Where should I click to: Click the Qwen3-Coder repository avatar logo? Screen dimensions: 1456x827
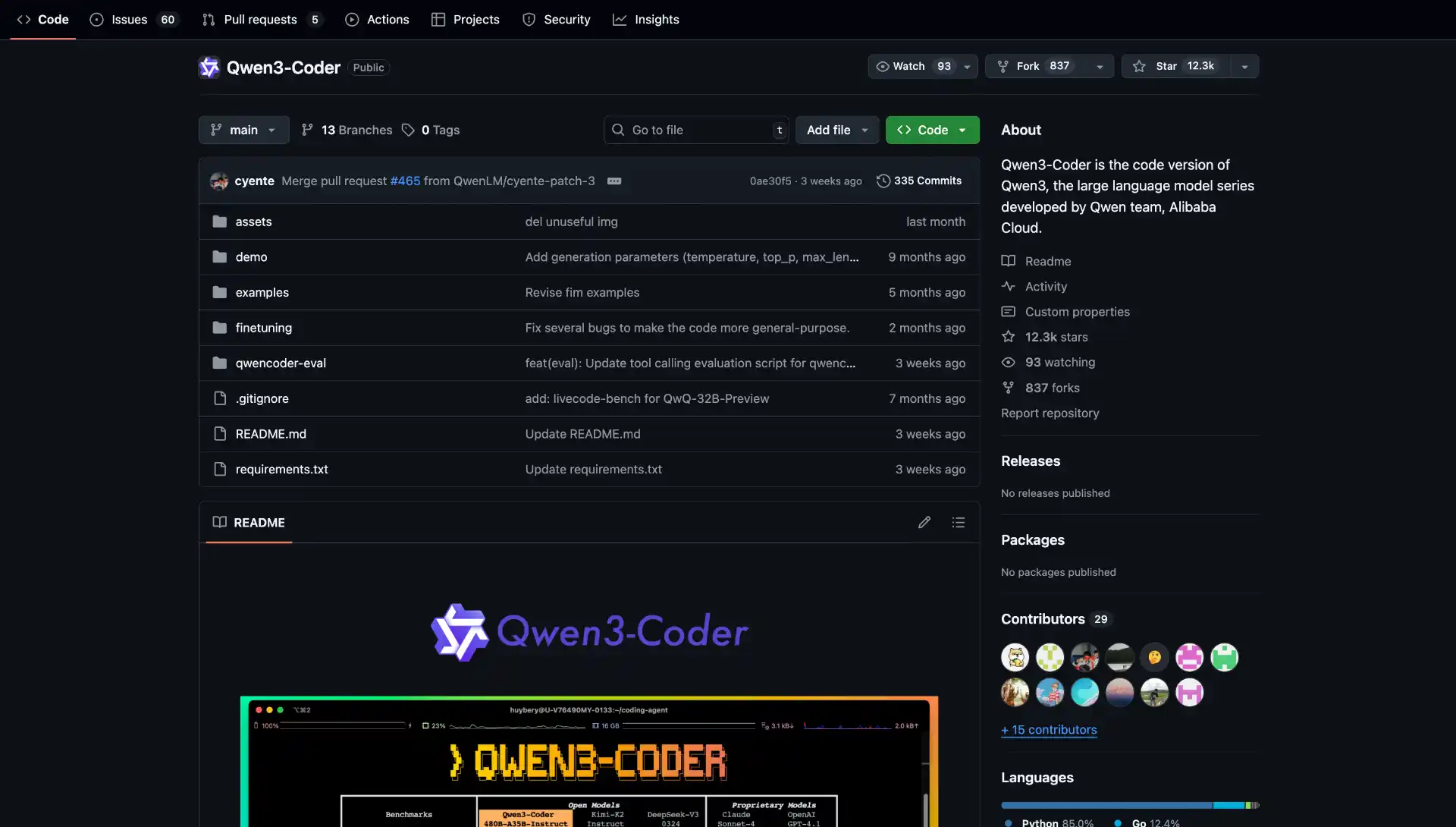(x=209, y=68)
